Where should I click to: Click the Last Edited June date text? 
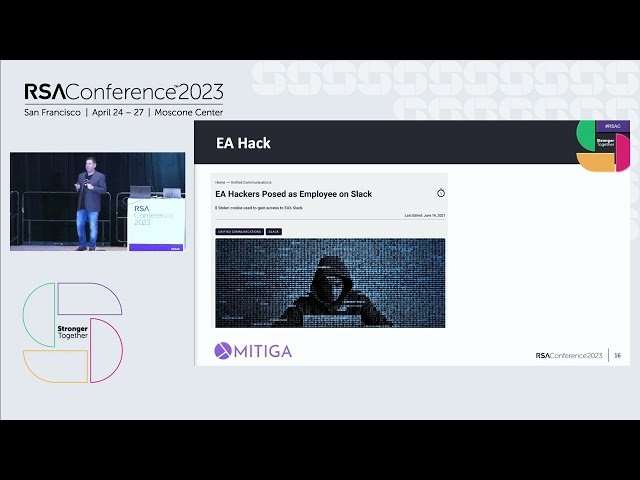[x=425, y=215]
